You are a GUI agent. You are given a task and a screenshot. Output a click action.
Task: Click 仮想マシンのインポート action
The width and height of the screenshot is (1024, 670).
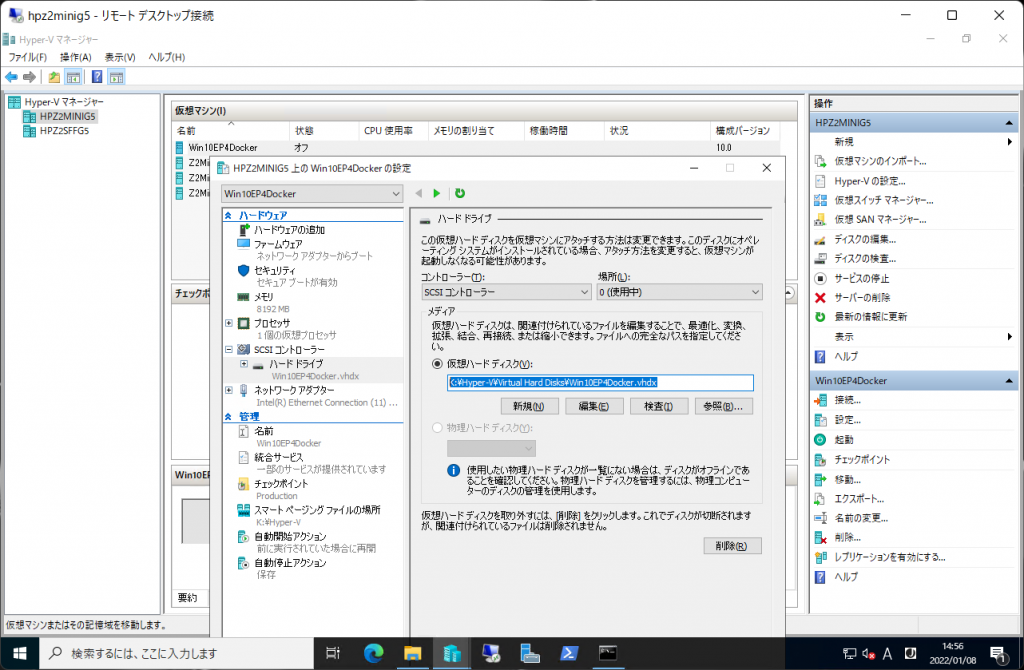880,161
